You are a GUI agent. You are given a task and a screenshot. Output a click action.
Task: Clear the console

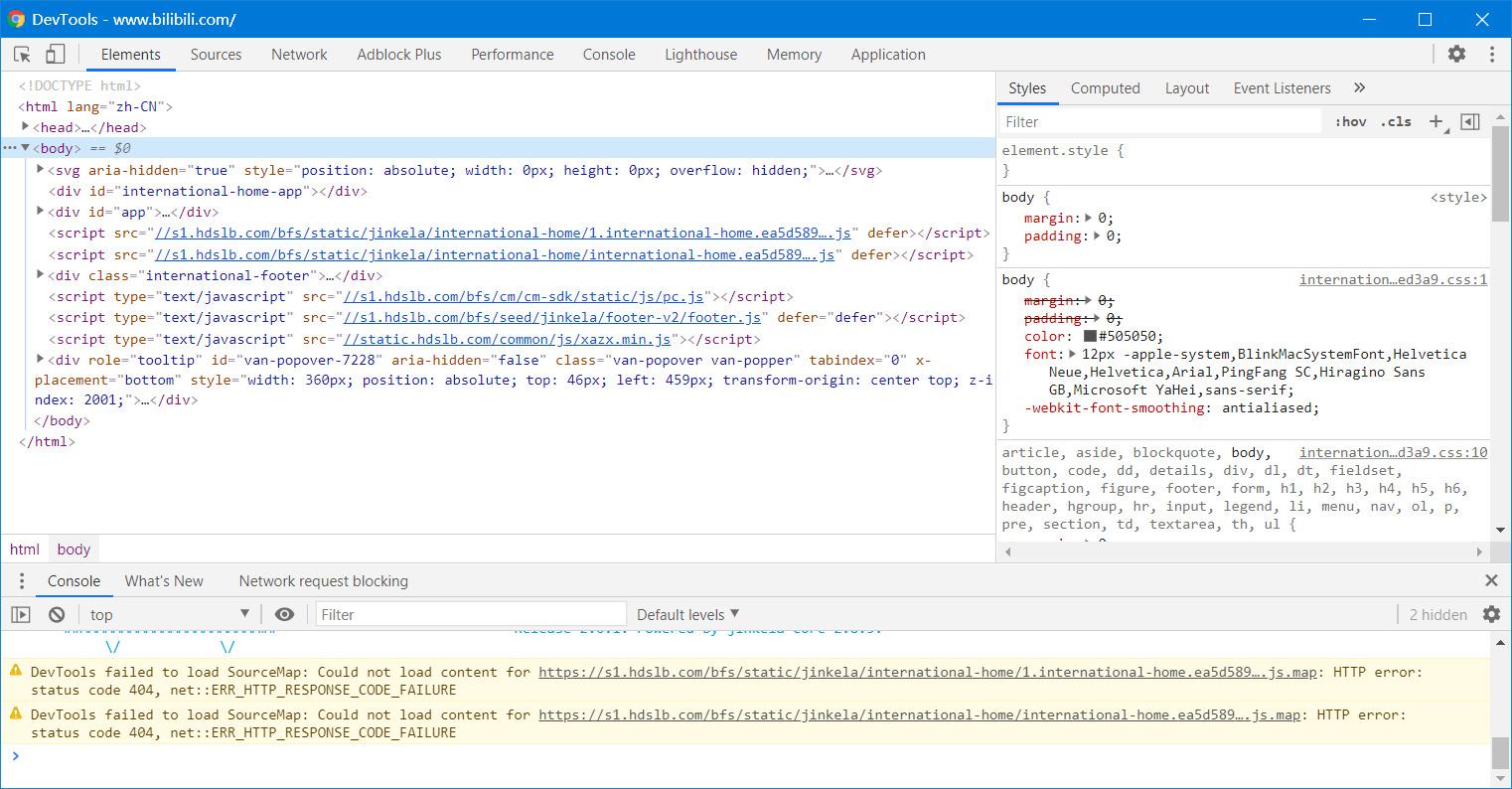57,614
